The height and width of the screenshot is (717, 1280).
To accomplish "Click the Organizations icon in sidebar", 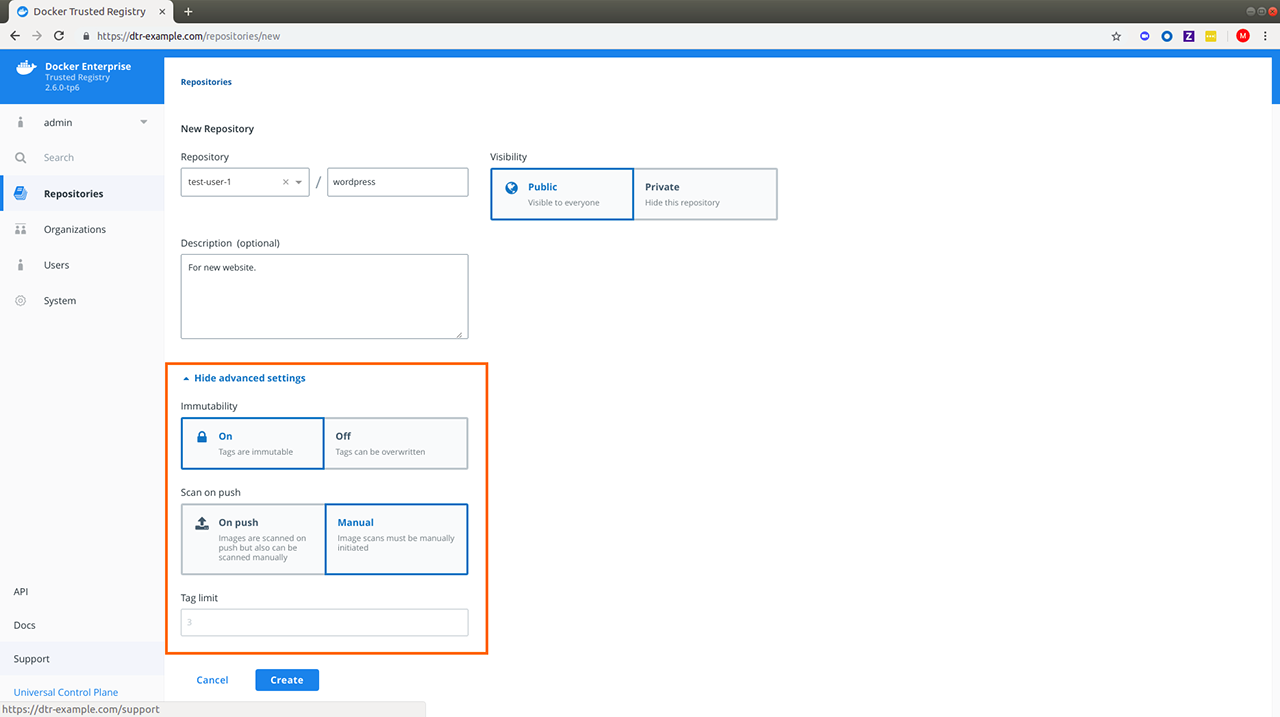I will point(21,229).
